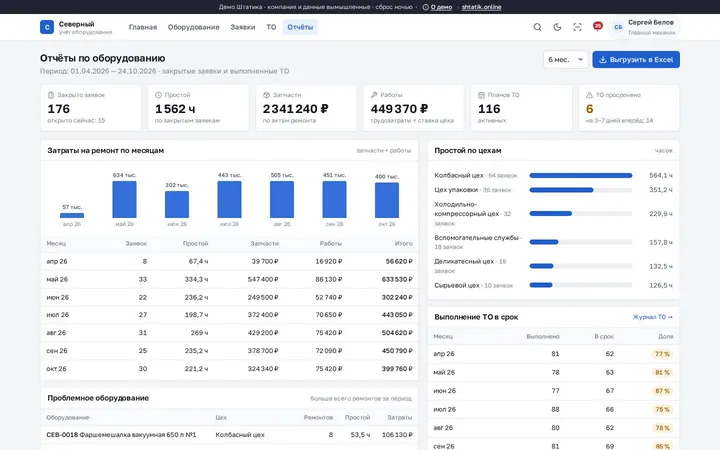
Task: Click the 116 planned ТО value
Action: point(489,109)
